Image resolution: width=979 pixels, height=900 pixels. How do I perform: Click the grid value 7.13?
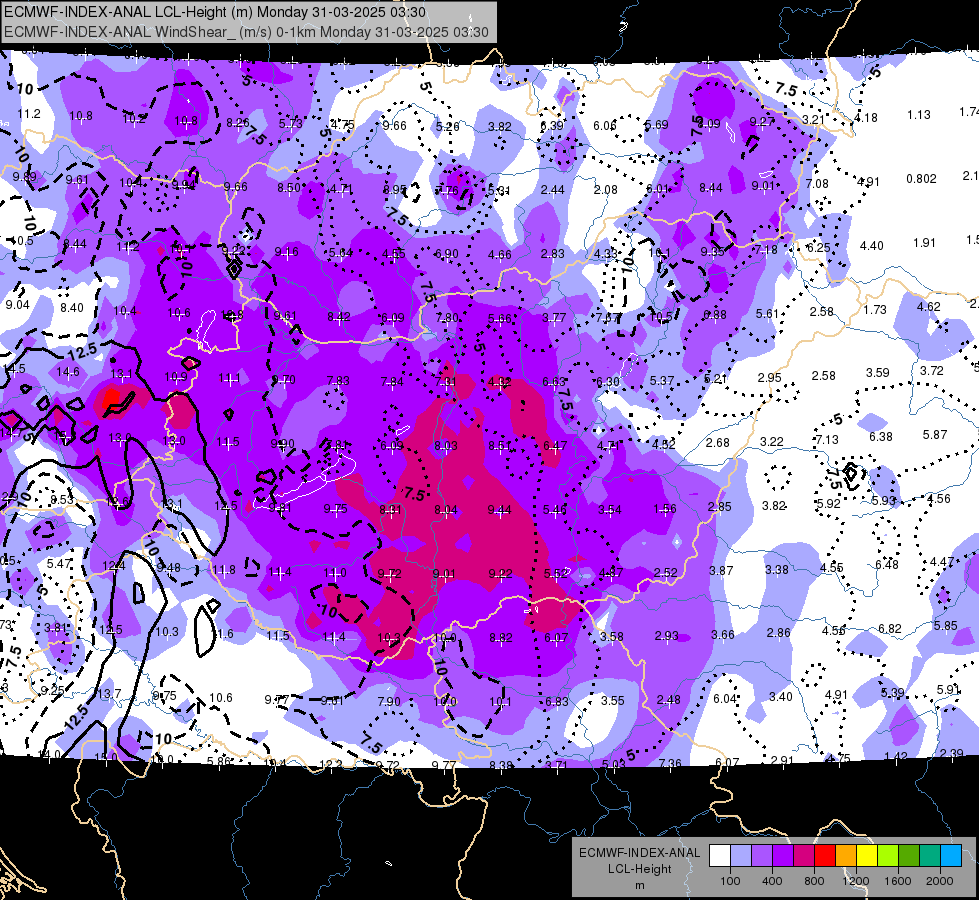click(827, 440)
